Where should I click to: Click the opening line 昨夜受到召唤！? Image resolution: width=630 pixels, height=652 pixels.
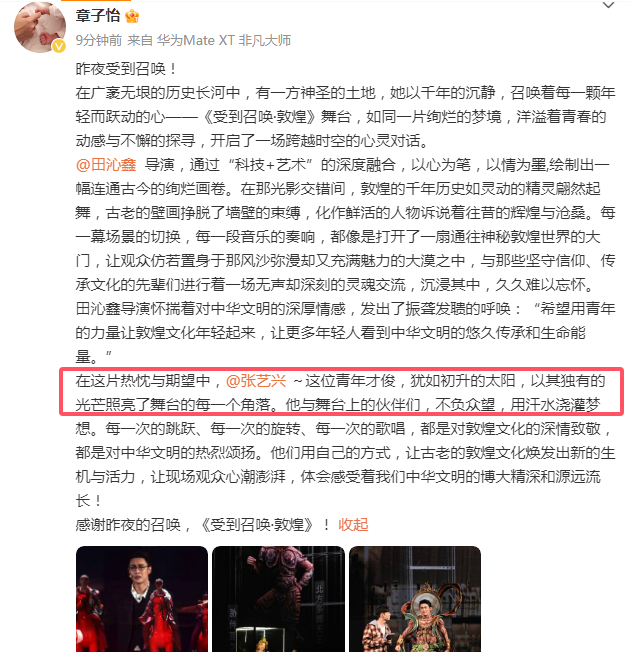pyautogui.click(x=127, y=69)
